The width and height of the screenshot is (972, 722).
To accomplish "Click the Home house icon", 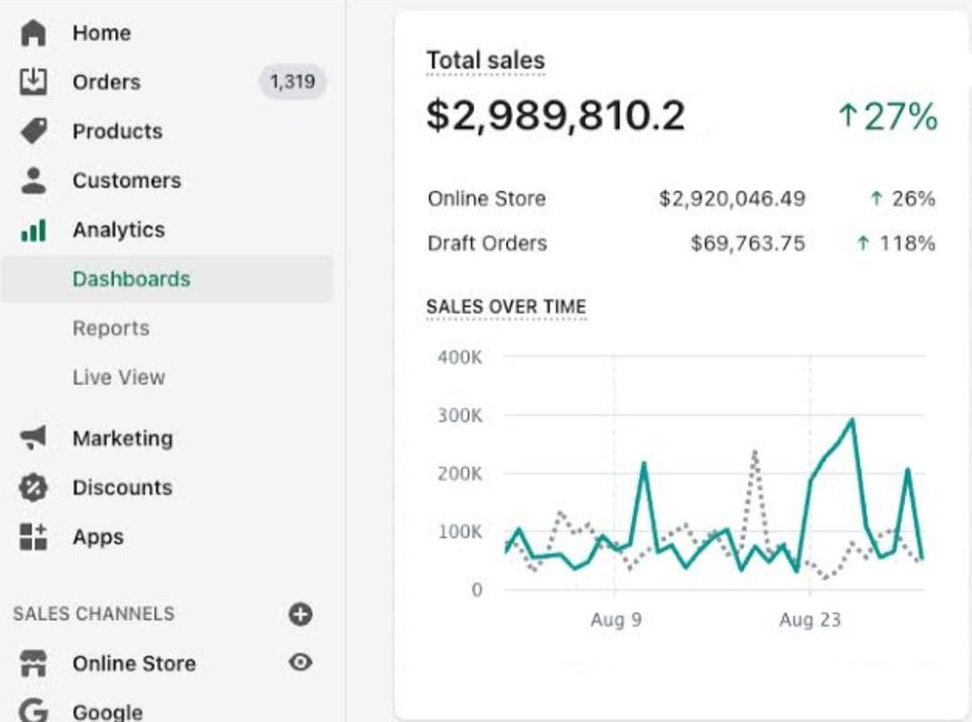I will coord(33,33).
